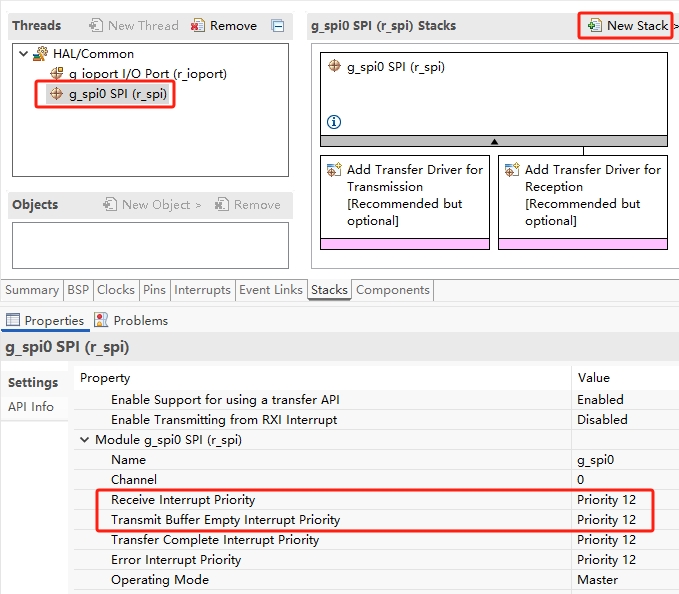Select the Settings side tab
The width and height of the screenshot is (679, 594).
tap(33, 383)
